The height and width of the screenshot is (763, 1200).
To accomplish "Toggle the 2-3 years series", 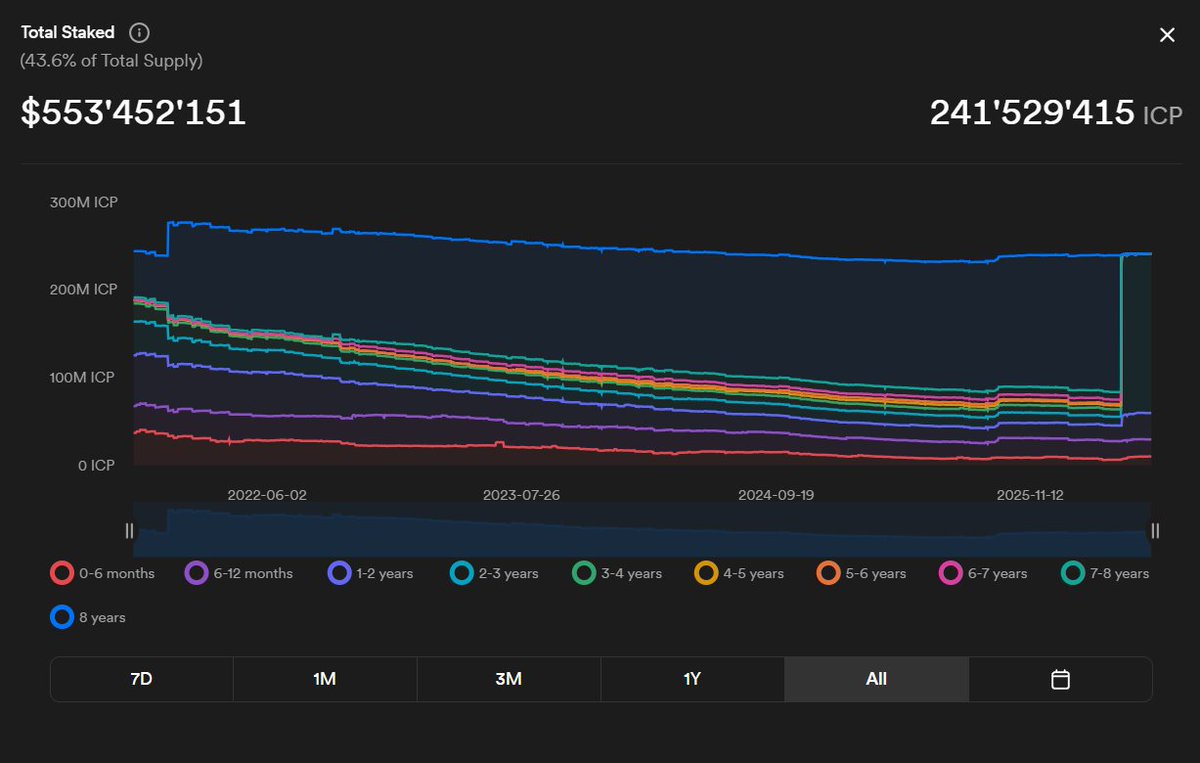I will 495,573.
